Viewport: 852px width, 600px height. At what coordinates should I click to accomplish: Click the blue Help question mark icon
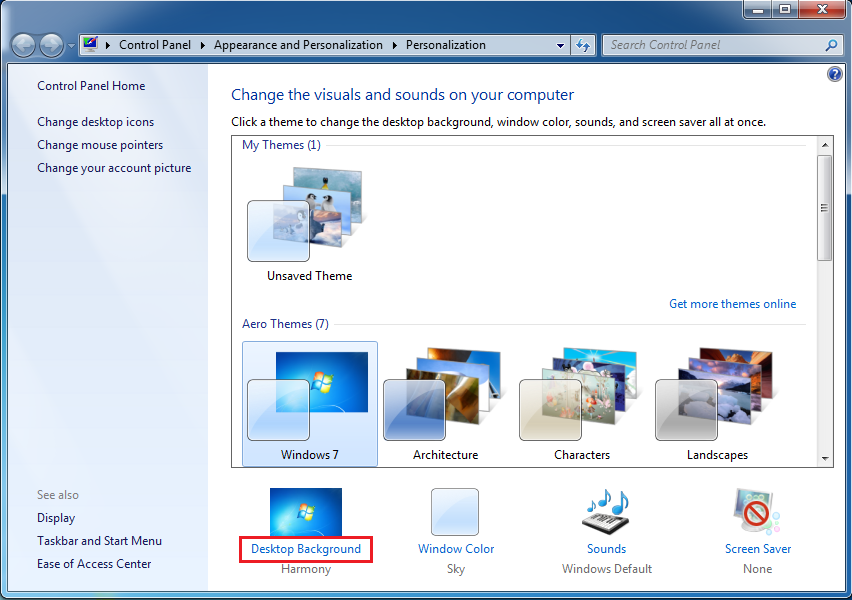(x=835, y=75)
